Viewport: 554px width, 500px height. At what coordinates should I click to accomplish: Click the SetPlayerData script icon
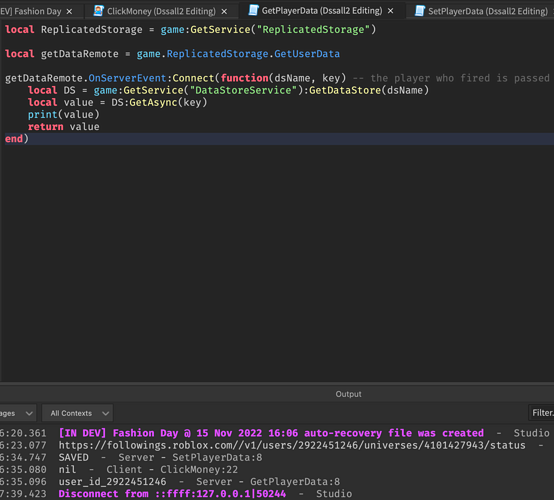(420, 11)
